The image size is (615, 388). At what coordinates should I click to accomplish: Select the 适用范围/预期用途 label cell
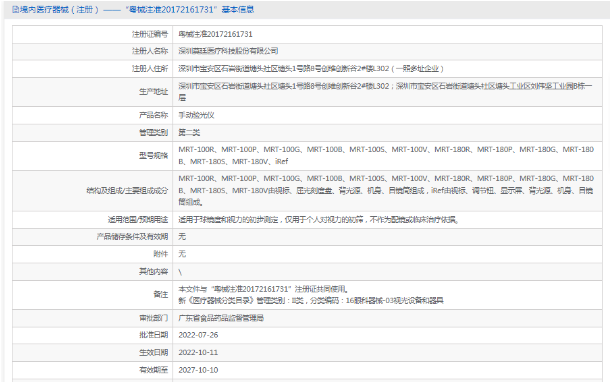93,220
